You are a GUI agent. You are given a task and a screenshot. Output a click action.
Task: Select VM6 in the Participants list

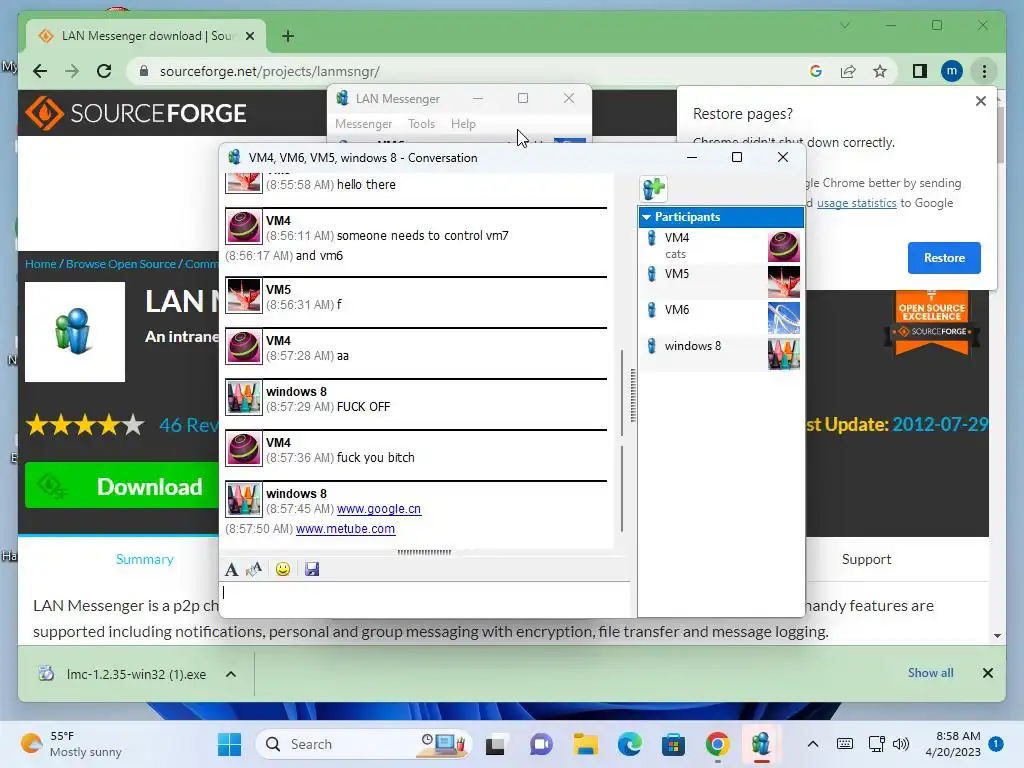721,318
